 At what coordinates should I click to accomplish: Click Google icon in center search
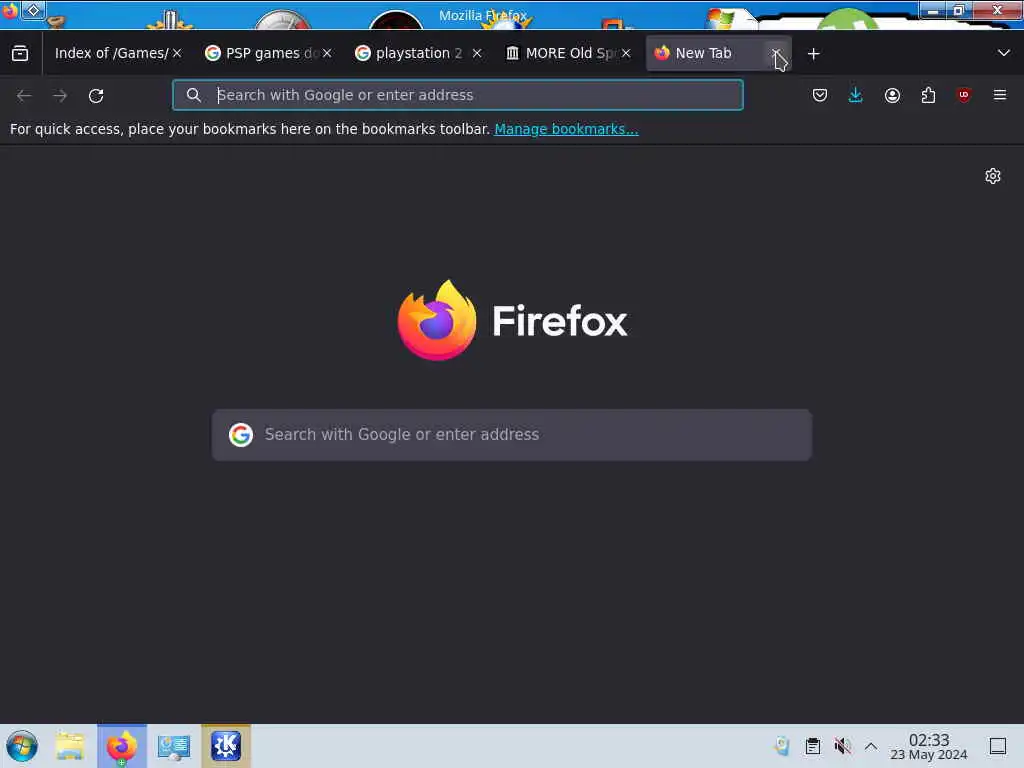241,435
